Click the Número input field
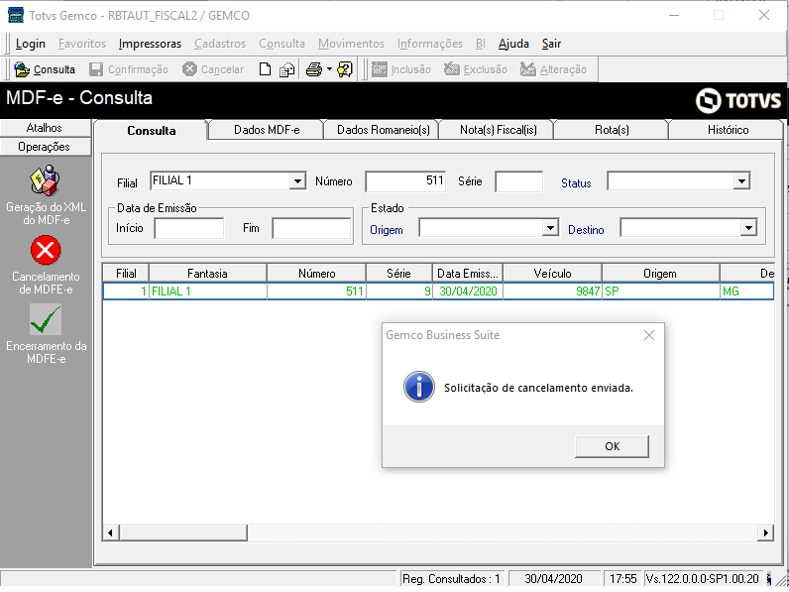 406,181
